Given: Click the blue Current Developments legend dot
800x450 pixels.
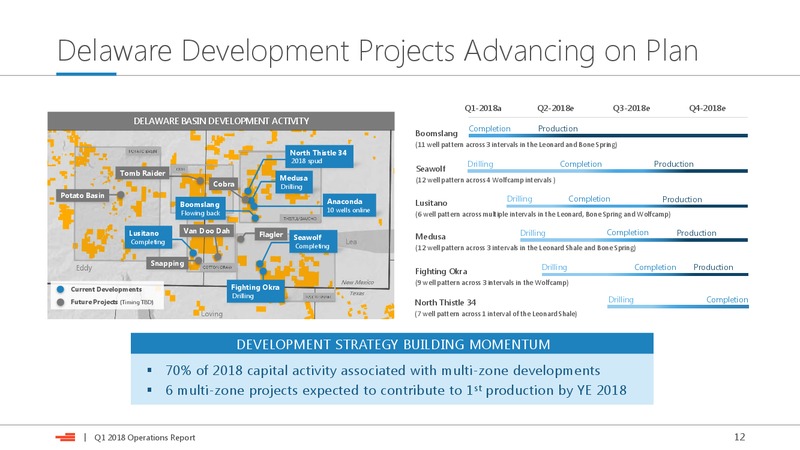Looking at the screenshot, I should pos(60,289).
